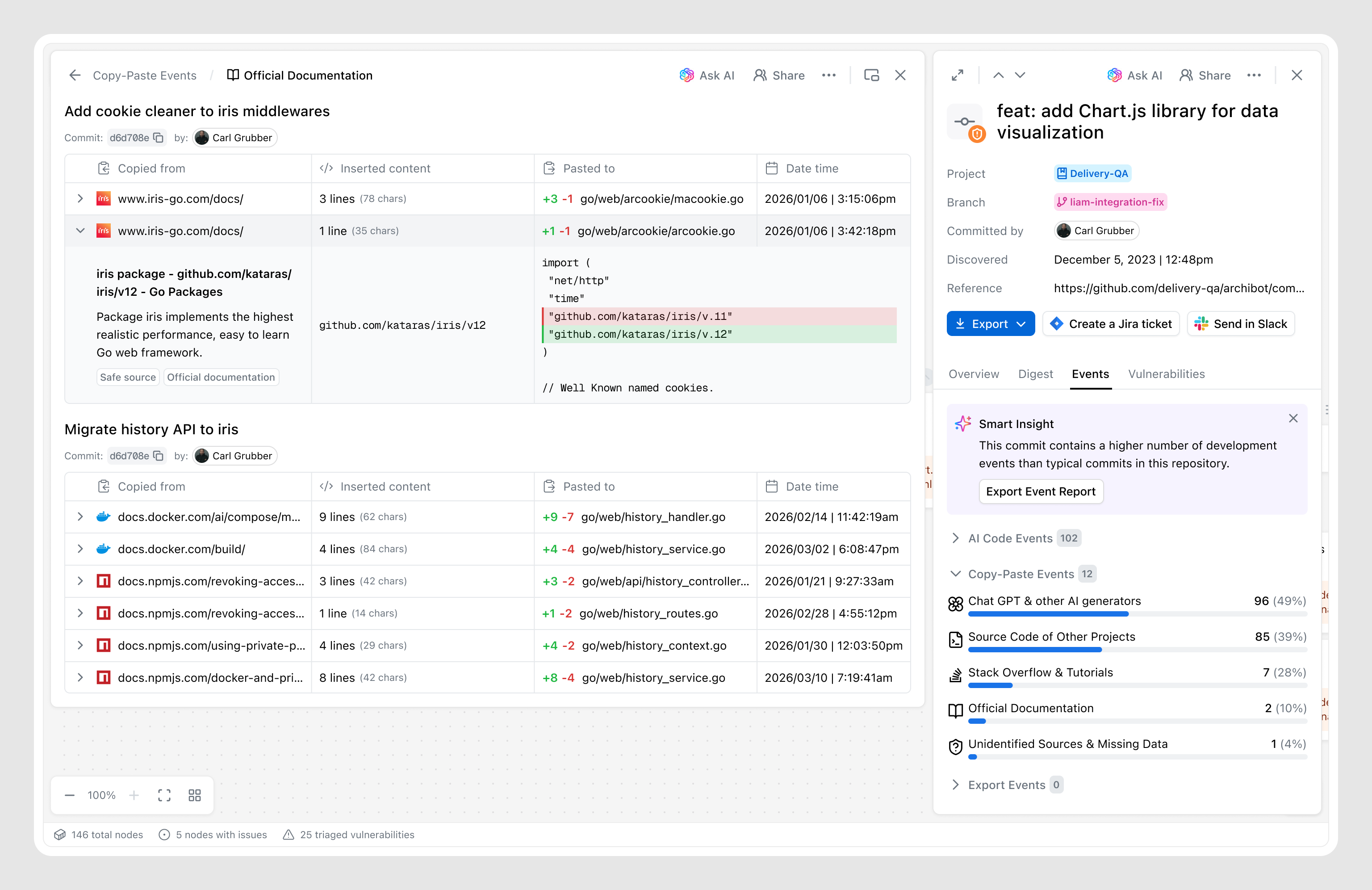Go to previous item with up chevron
The width and height of the screenshot is (1372, 890).
click(999, 76)
